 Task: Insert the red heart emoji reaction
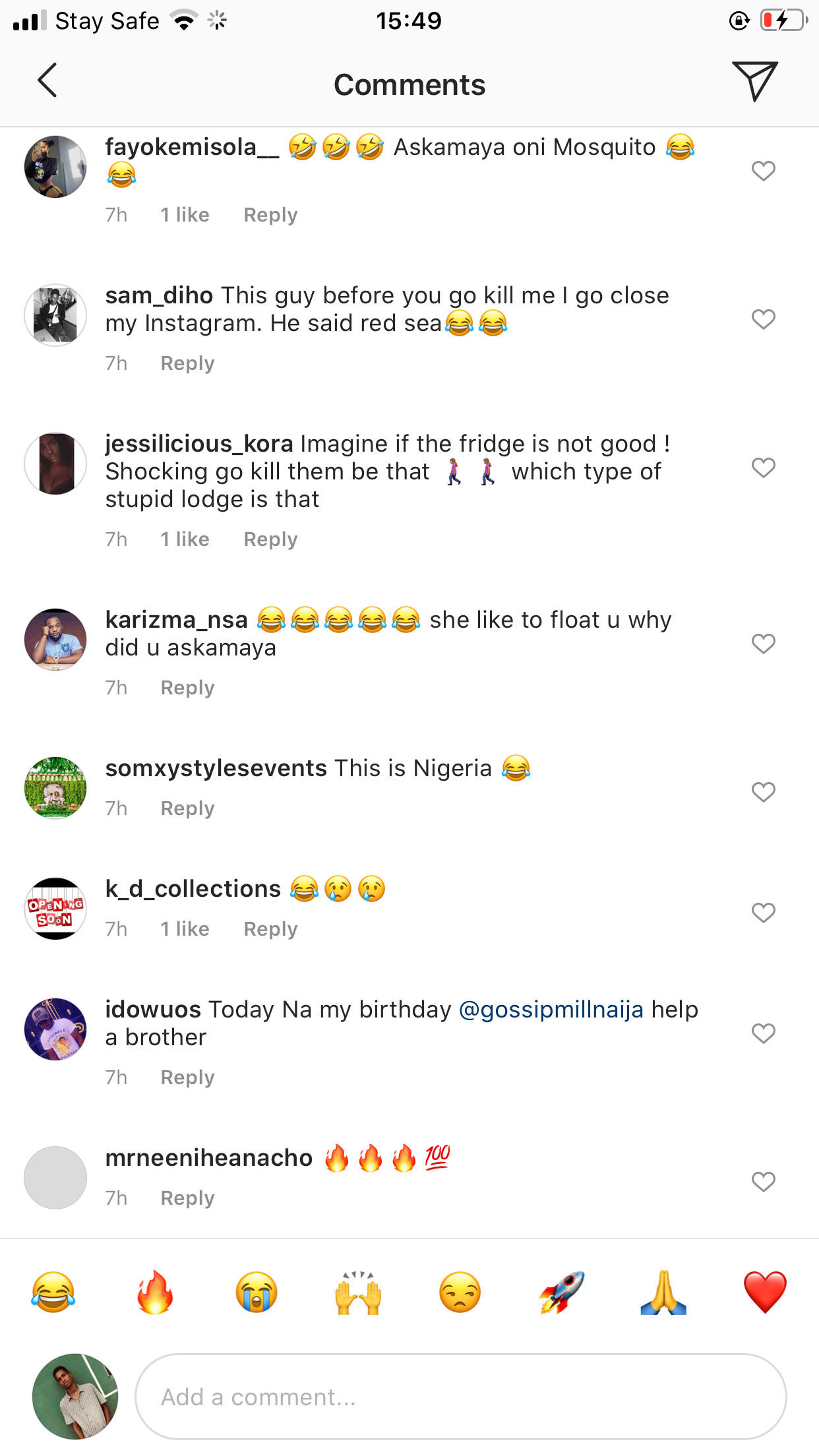point(765,1292)
